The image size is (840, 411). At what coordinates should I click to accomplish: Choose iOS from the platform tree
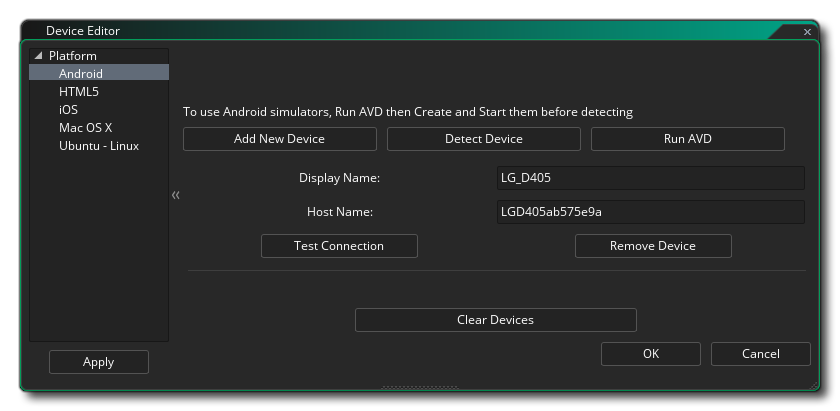[68, 110]
